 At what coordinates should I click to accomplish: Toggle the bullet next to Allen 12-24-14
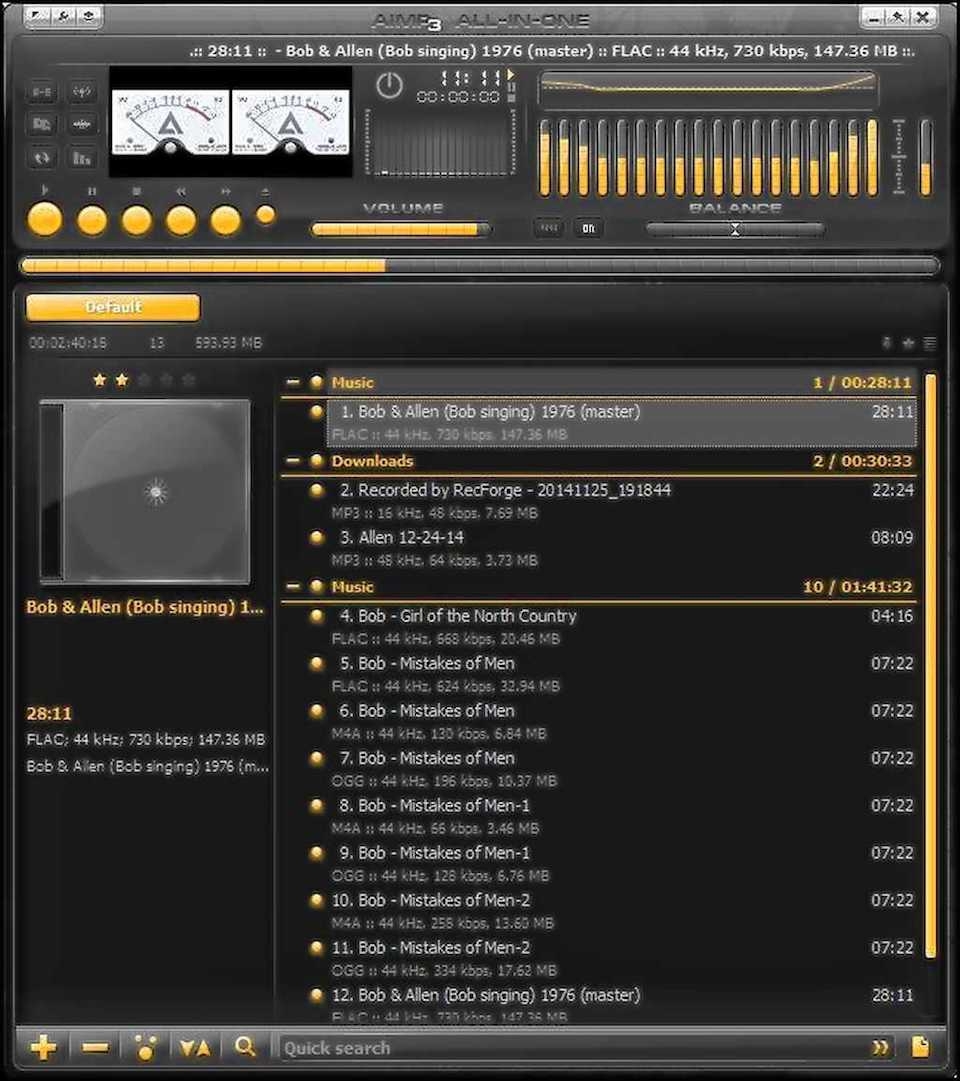click(x=317, y=537)
